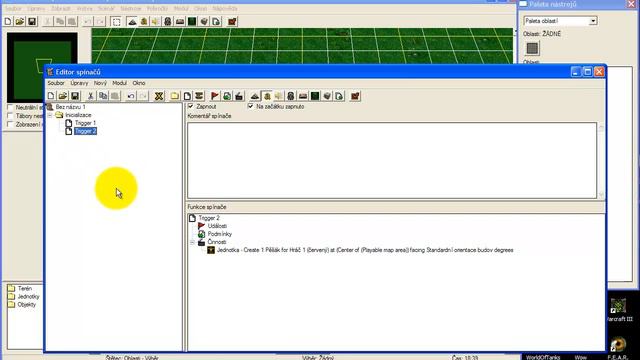Open Nový menu in Editor spínačů
640x360 pixels.
pyautogui.click(x=100, y=83)
